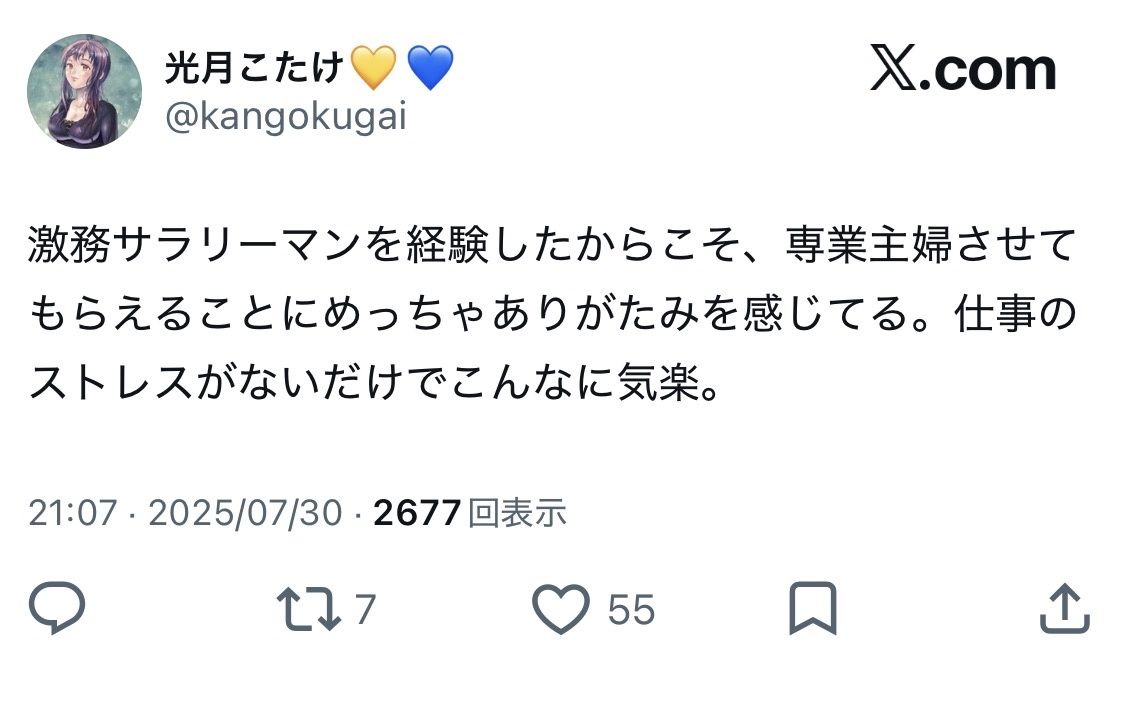Image resolution: width=1125 pixels, height=713 pixels.
Task: Open the 2677 view count
Action: (x=417, y=513)
